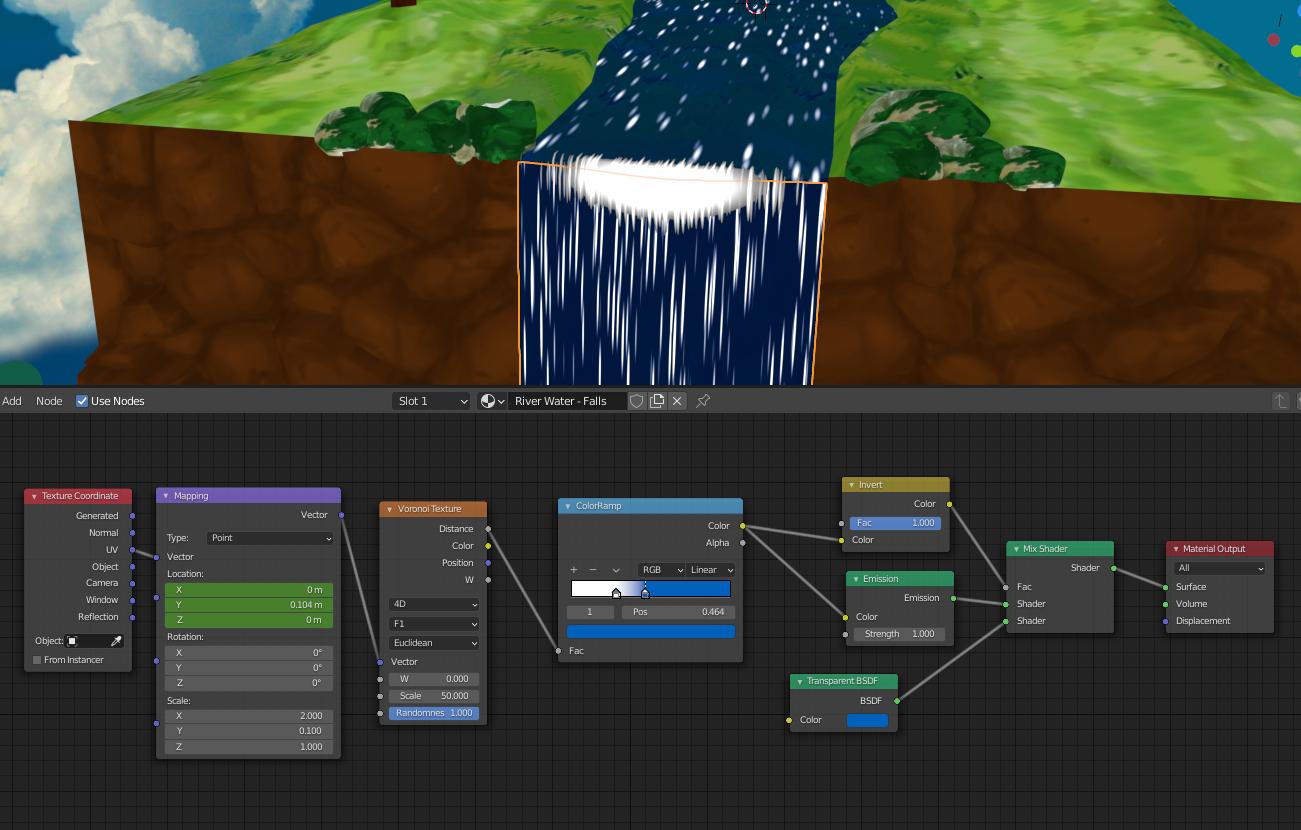
Task: Duplicate material with new-copy icon
Action: pos(657,401)
